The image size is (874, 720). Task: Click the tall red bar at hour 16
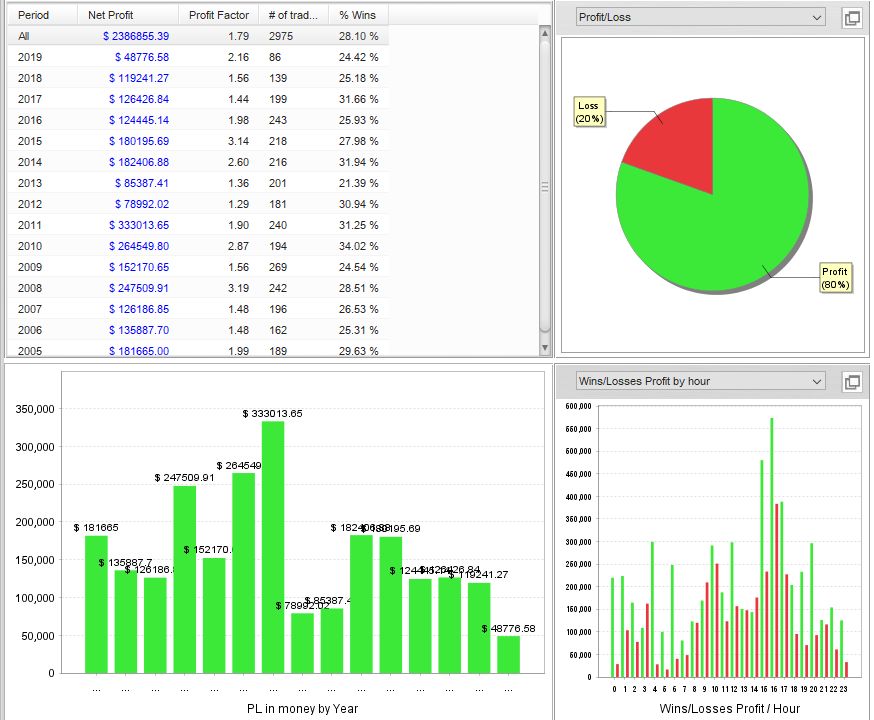776,591
